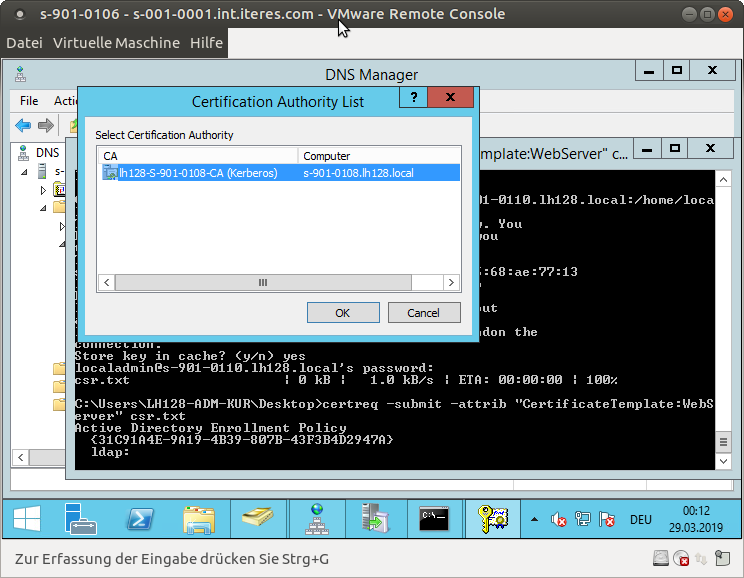
Task: Sort by the Computer column header
Action: (379, 156)
